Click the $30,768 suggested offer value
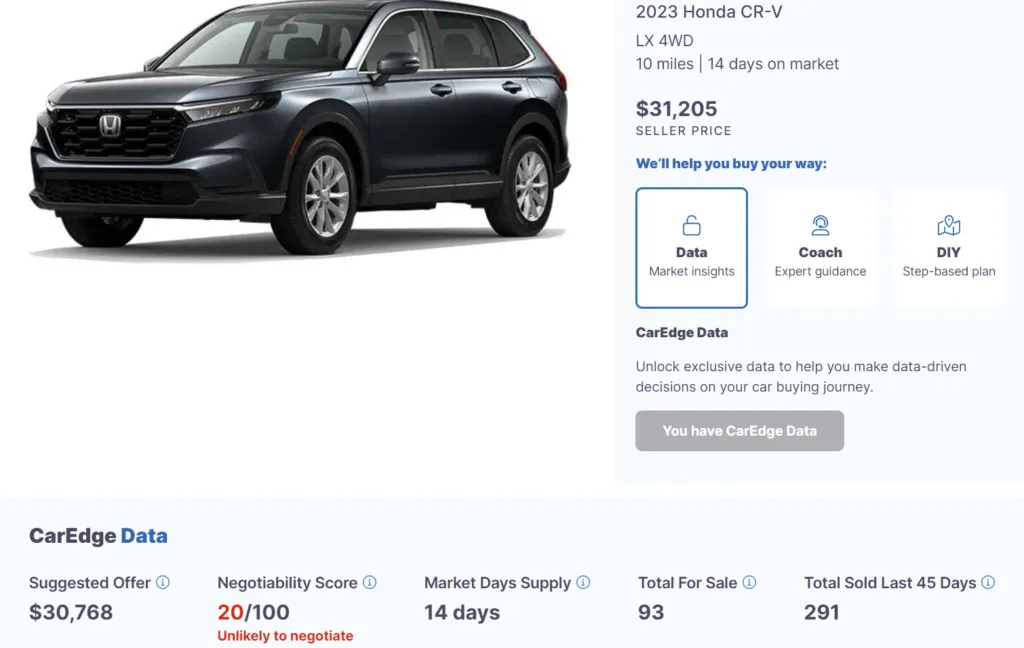Viewport: 1024px width, 648px height. [x=71, y=612]
